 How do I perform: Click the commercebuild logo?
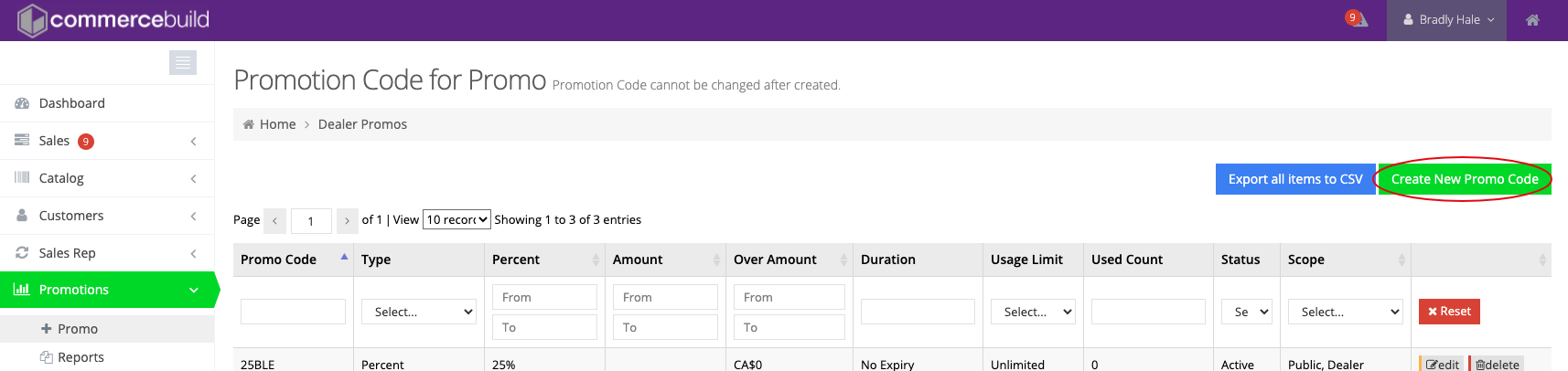[x=113, y=20]
